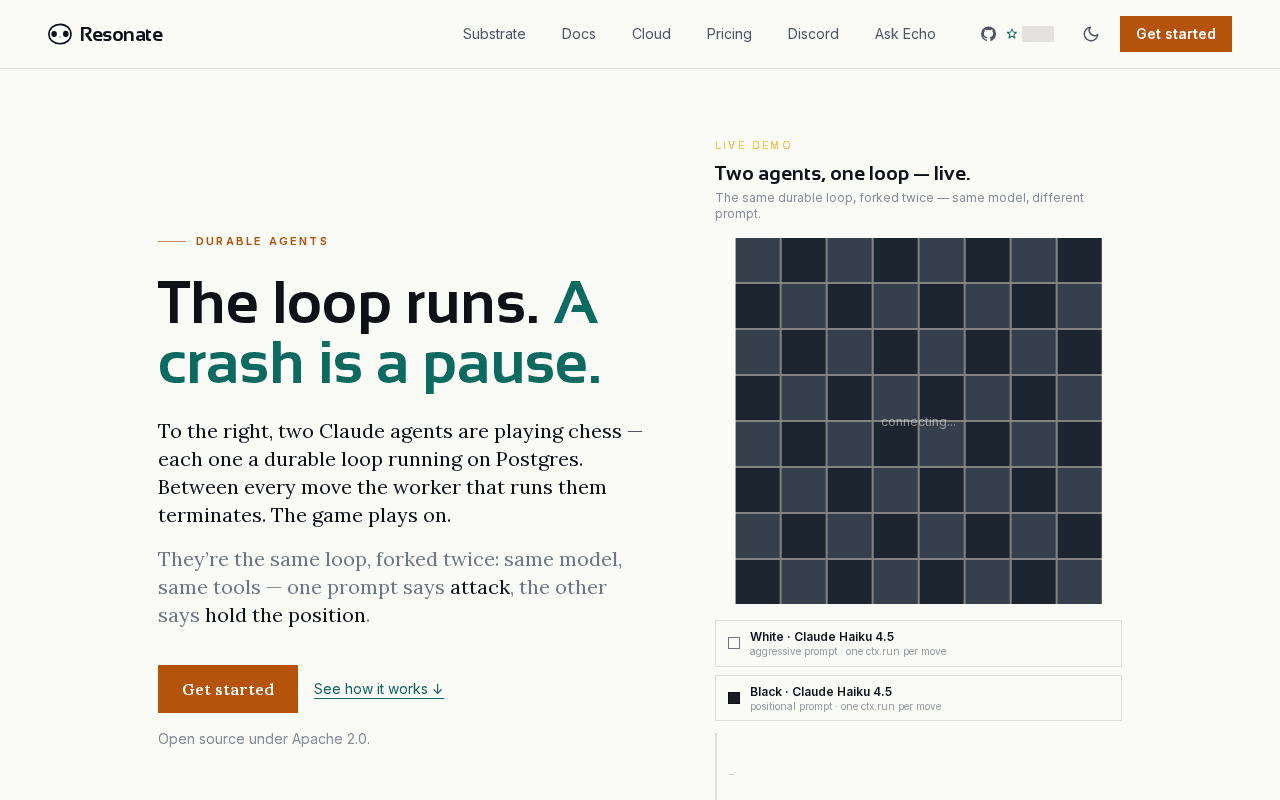The width and height of the screenshot is (1280, 800).
Task: Click 'positional prompt · one ctx.run per move' text
Action: coord(846,707)
